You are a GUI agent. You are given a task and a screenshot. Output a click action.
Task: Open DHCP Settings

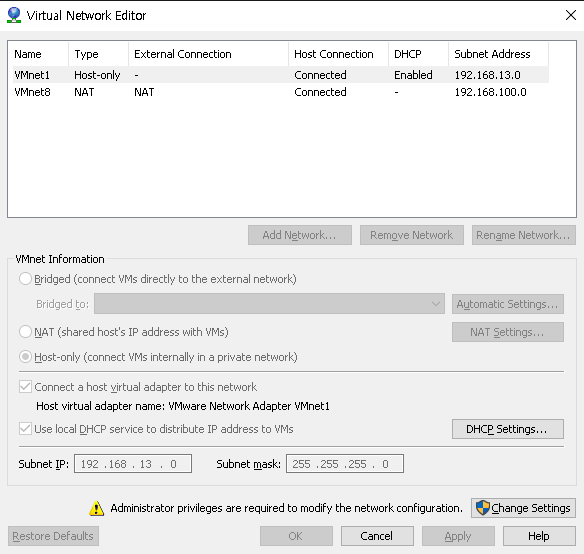(x=508, y=429)
